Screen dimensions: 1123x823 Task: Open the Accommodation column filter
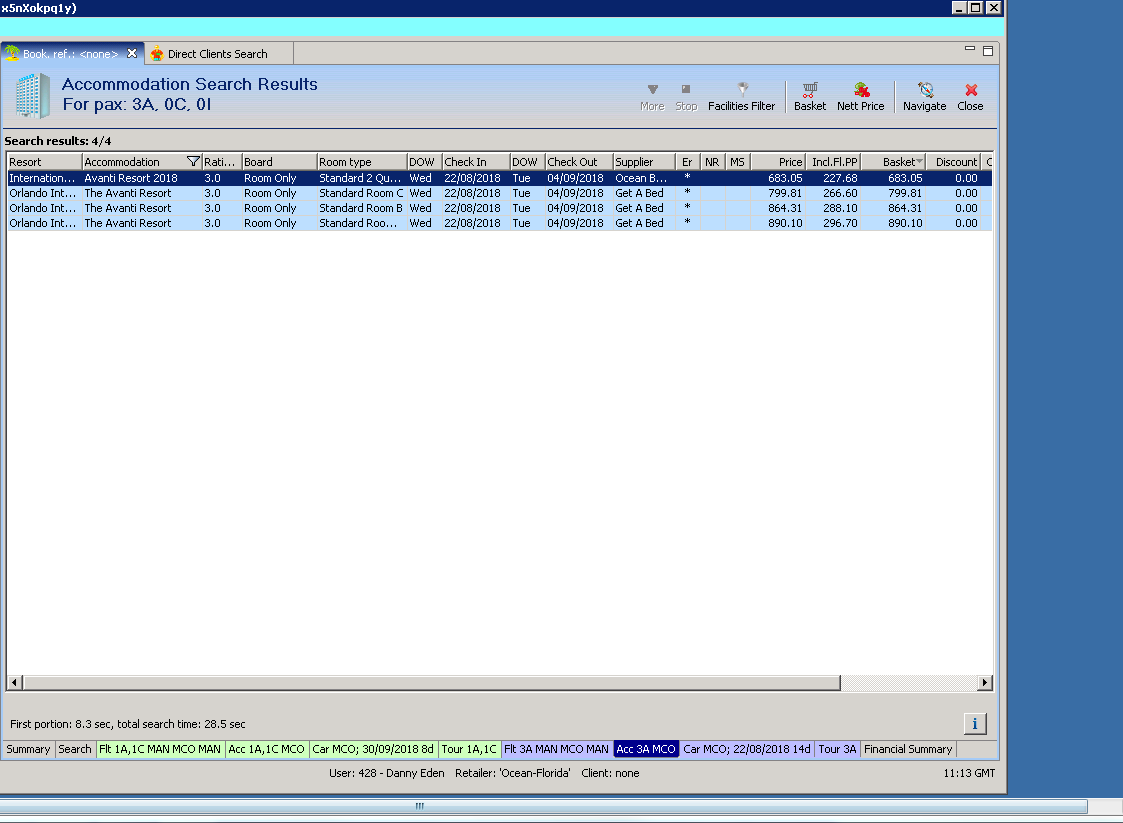coord(193,162)
